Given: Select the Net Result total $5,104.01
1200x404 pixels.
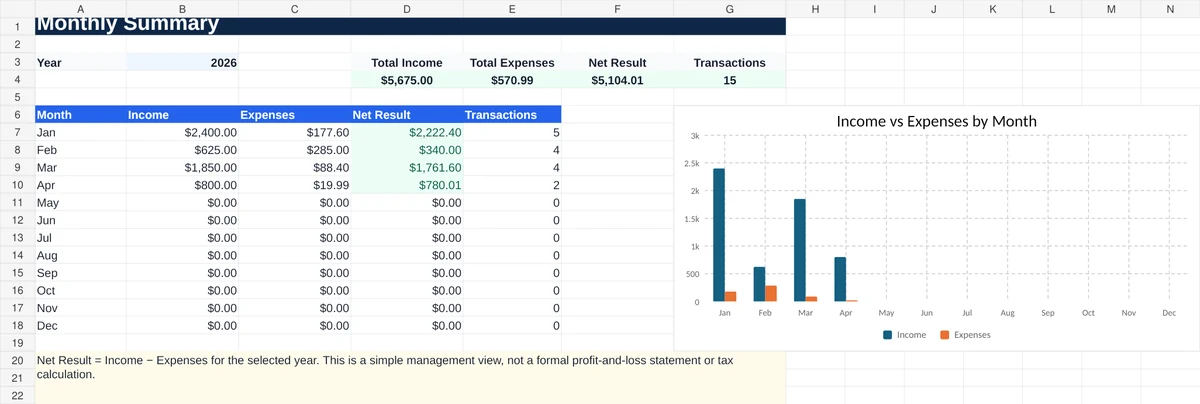Looking at the screenshot, I should click(x=617, y=80).
